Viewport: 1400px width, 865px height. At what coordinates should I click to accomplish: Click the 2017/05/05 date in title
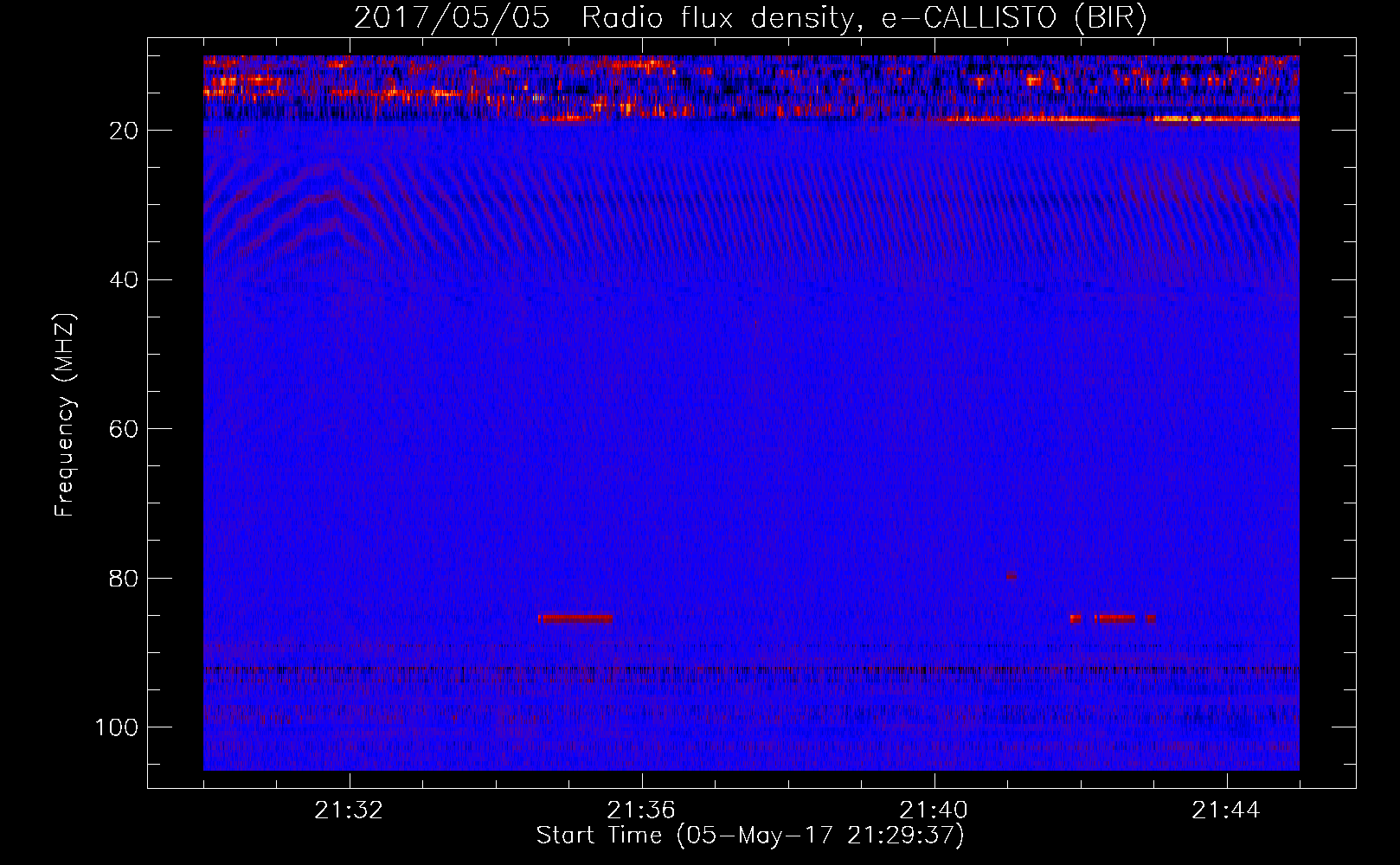click(451, 17)
